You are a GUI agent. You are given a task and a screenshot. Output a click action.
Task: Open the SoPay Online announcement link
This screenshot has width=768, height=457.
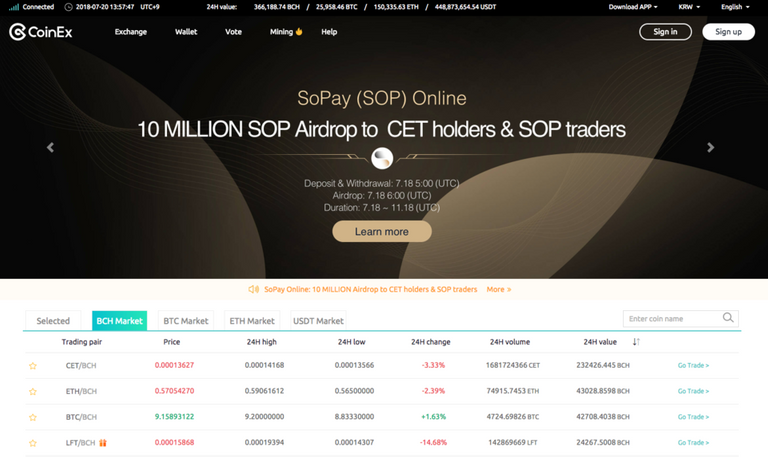pyautogui.click(x=370, y=289)
